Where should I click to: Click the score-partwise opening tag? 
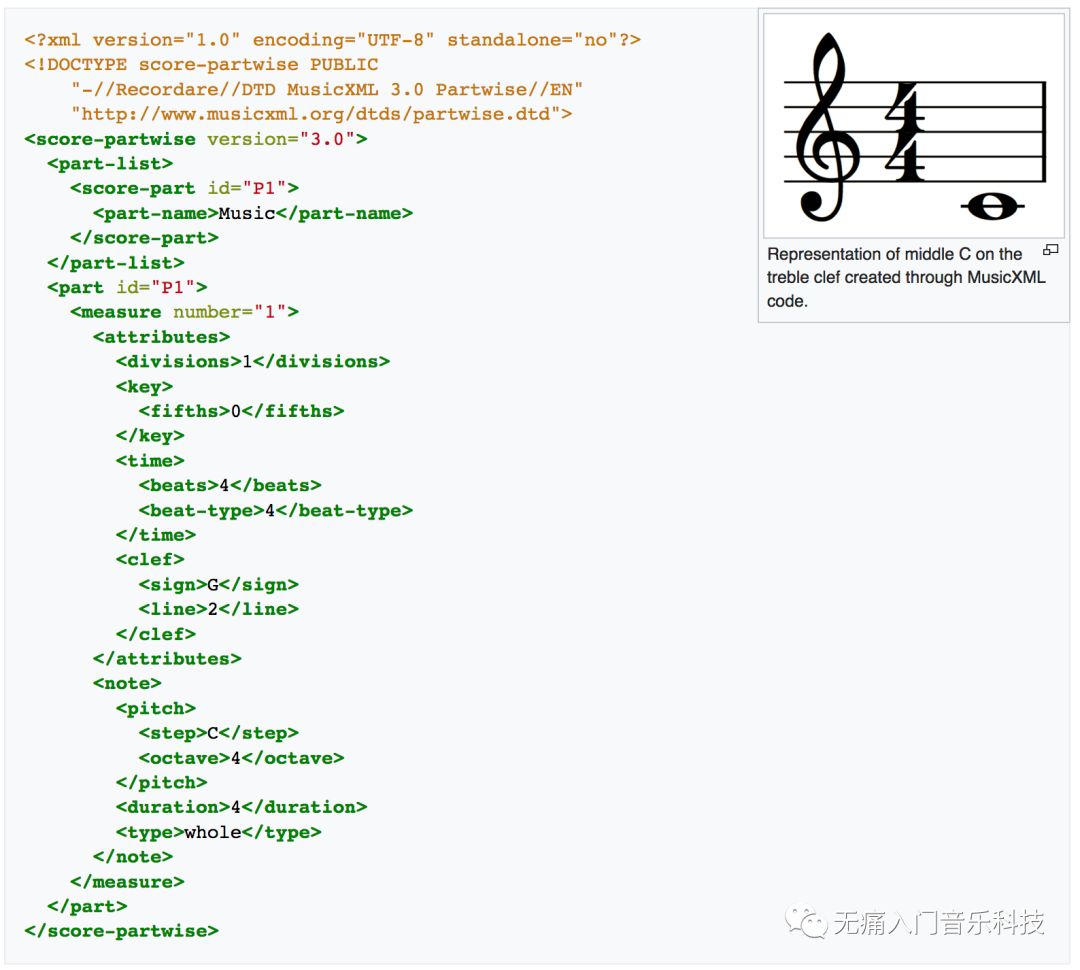click(196, 139)
